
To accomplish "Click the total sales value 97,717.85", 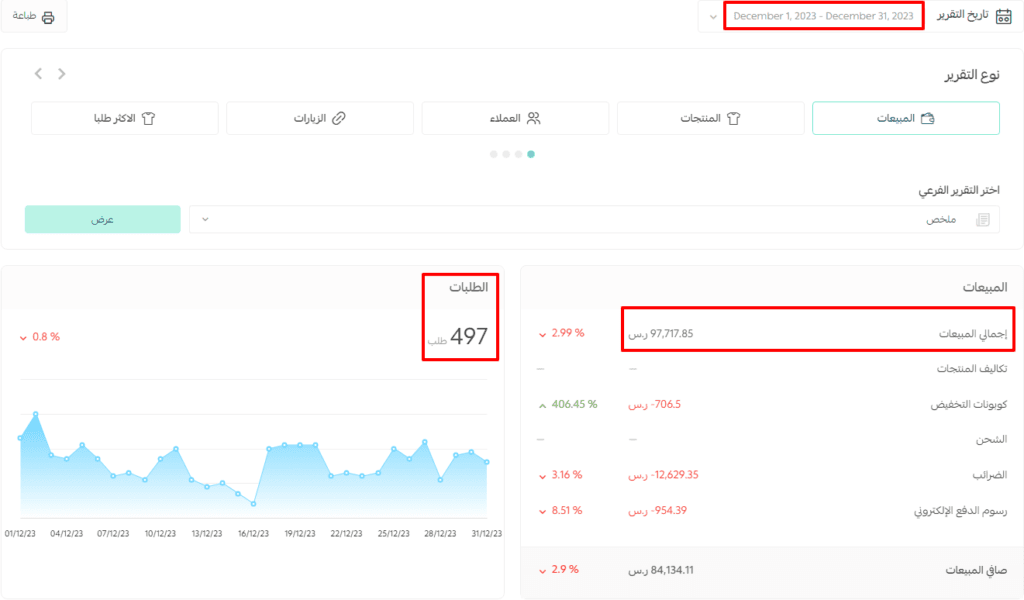I will pos(671,334).
